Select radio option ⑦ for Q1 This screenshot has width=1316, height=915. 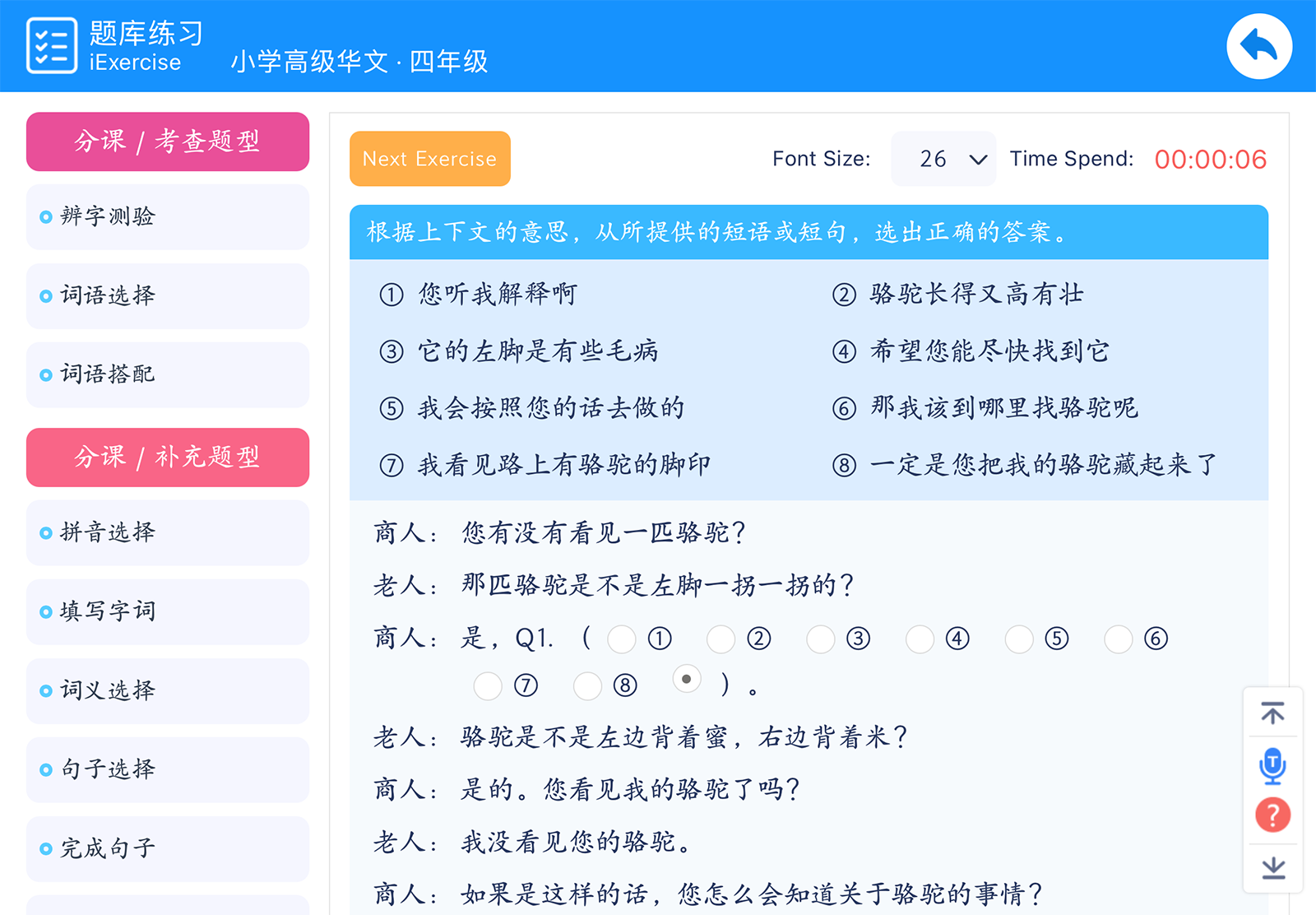pyautogui.click(x=488, y=685)
